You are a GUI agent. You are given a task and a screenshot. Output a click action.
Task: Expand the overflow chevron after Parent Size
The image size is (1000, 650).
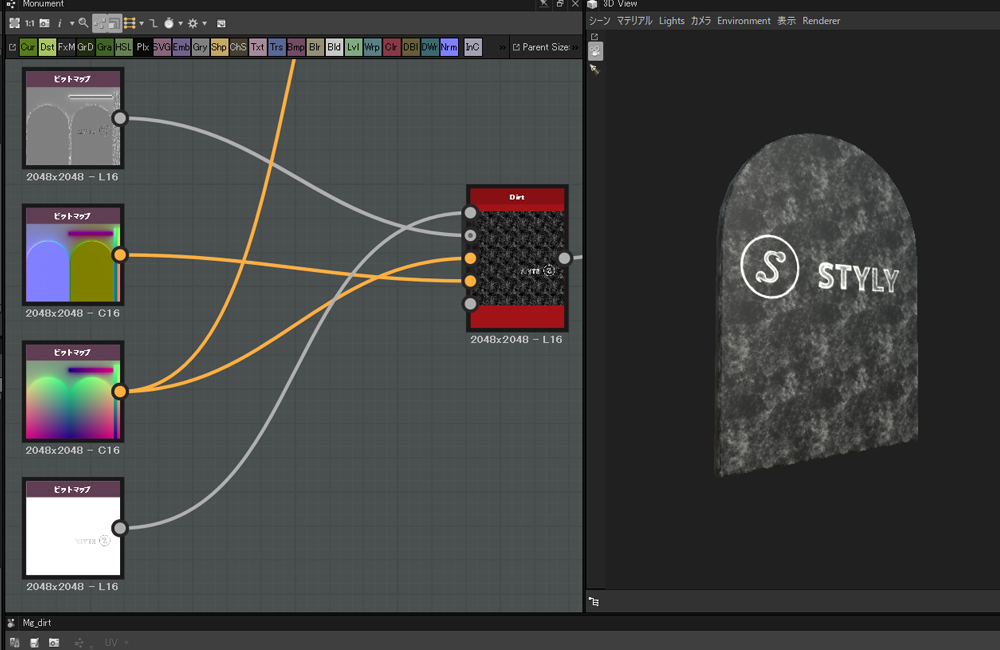coord(575,47)
